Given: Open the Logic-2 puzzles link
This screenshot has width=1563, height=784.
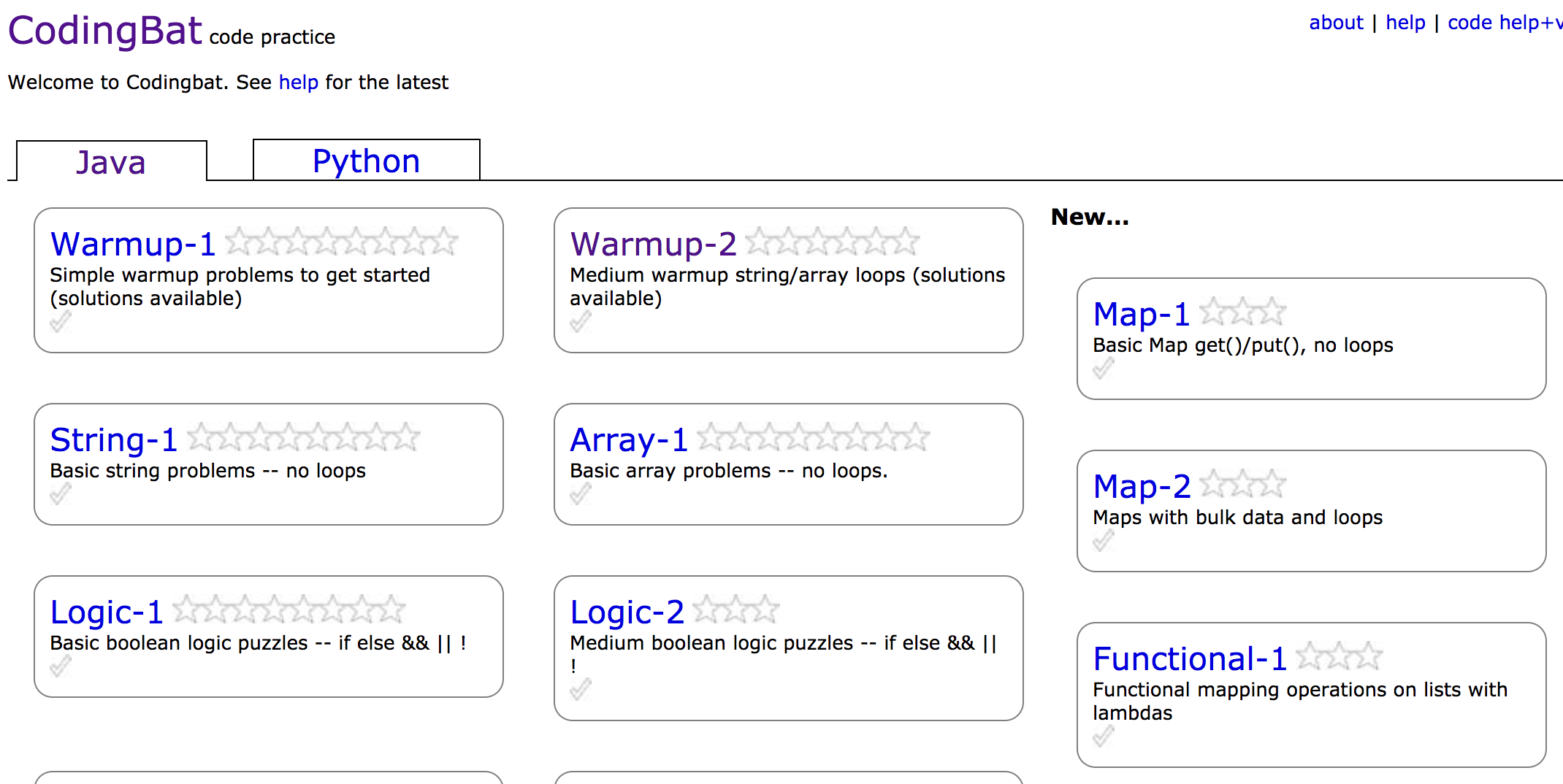Looking at the screenshot, I should pos(627,612).
